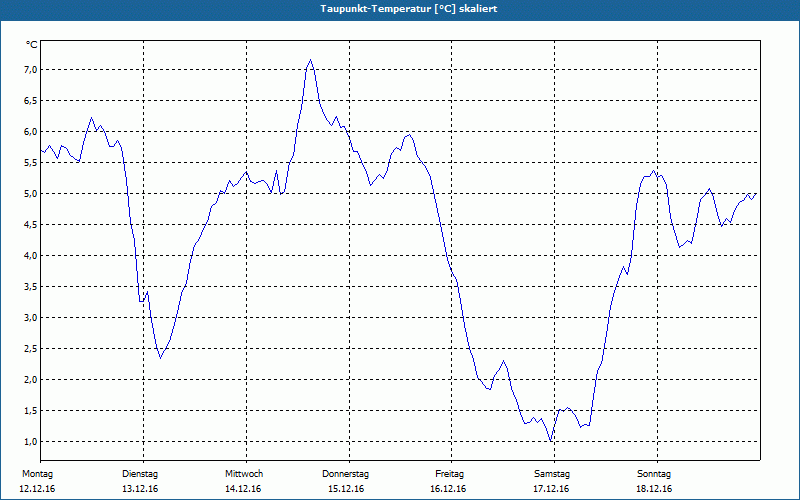
Task: Click the 2,5 y-axis label
Action: pyautogui.click(x=31, y=349)
